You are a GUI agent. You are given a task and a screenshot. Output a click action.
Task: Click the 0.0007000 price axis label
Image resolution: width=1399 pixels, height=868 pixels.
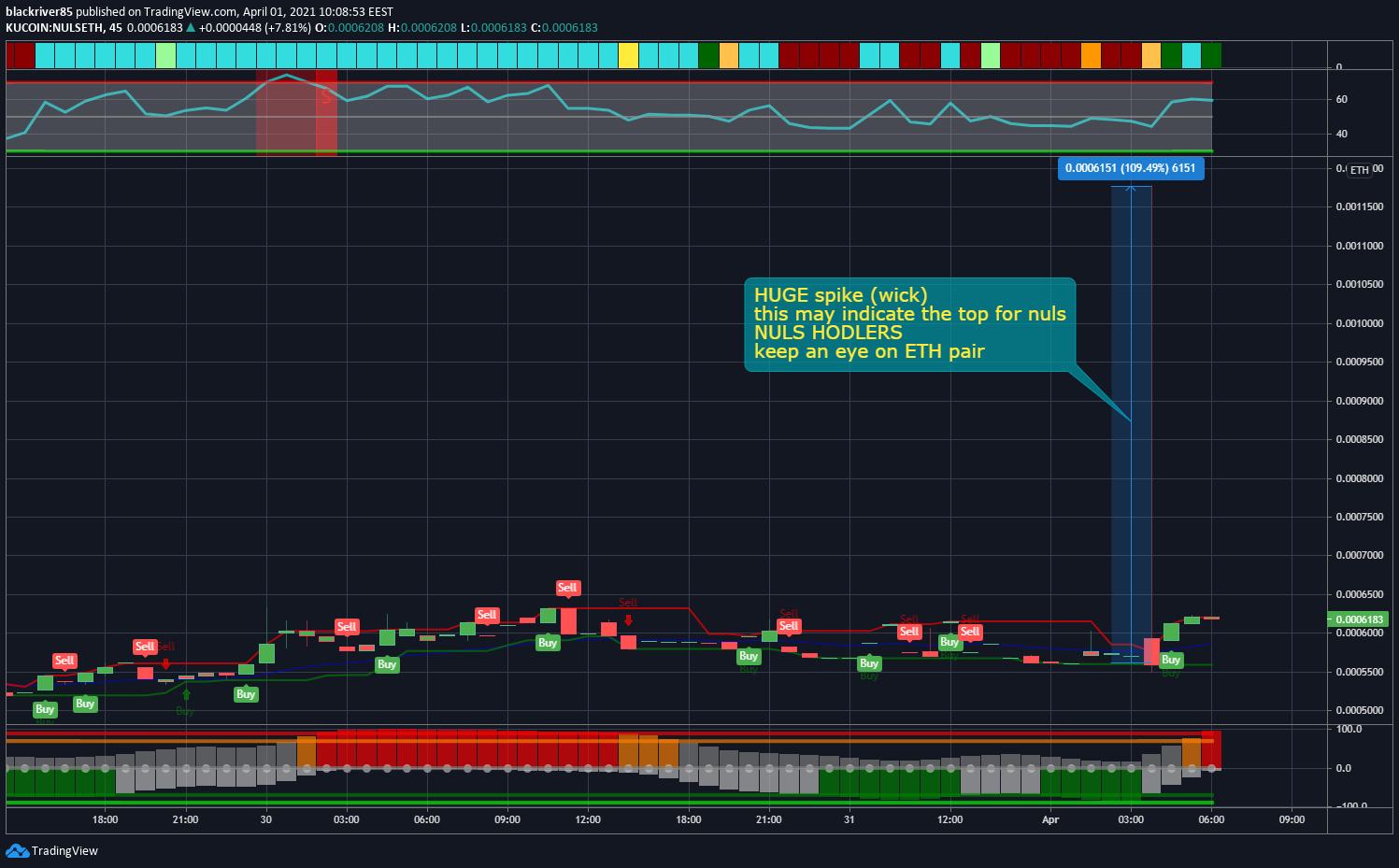1360,555
